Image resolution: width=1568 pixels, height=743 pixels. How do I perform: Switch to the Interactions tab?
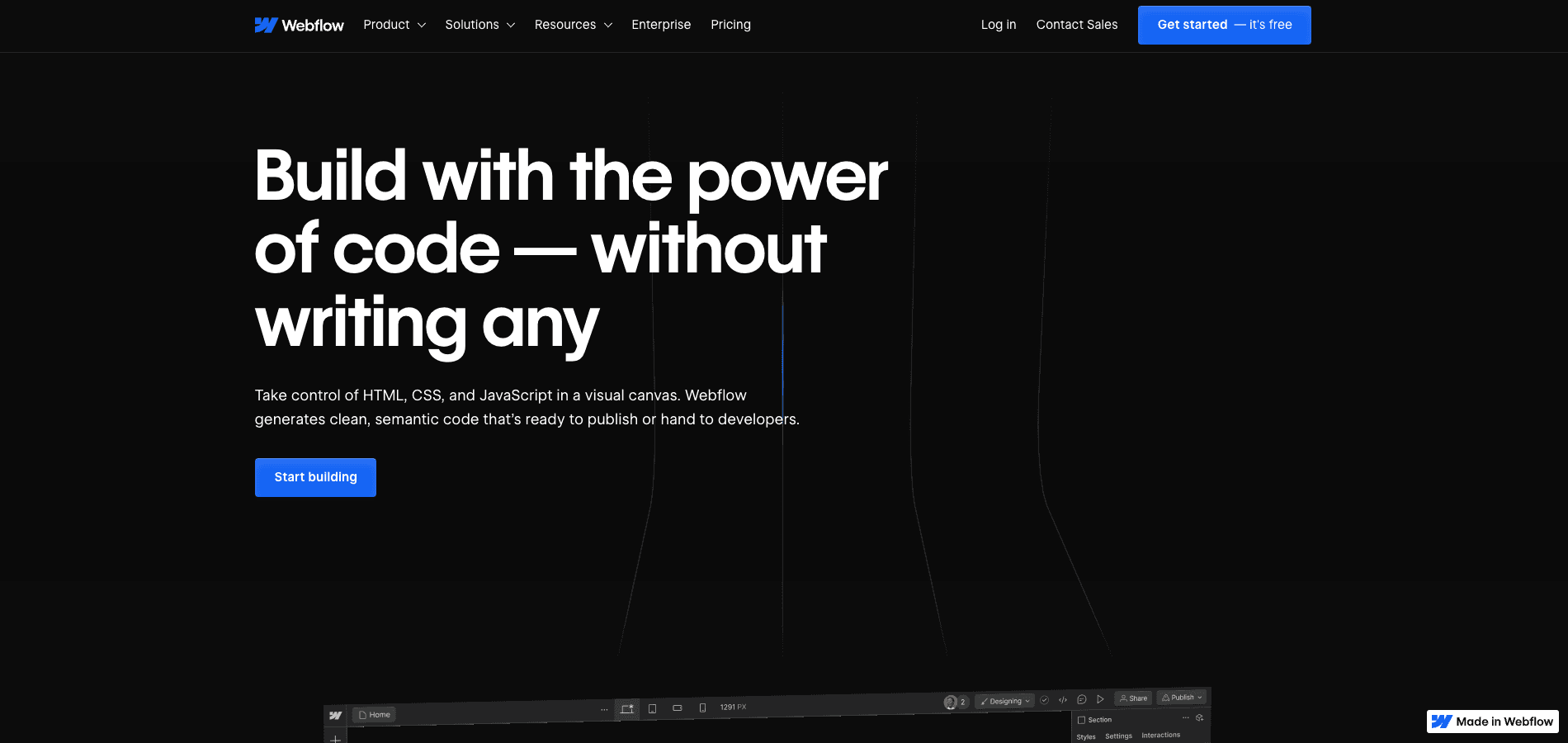(1160, 735)
